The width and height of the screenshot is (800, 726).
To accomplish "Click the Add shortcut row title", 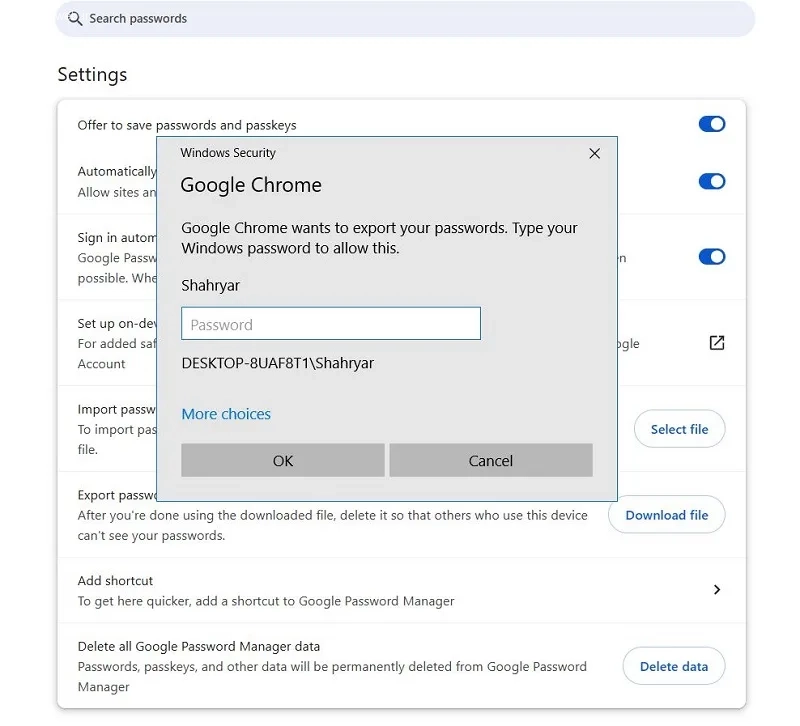I will (115, 581).
